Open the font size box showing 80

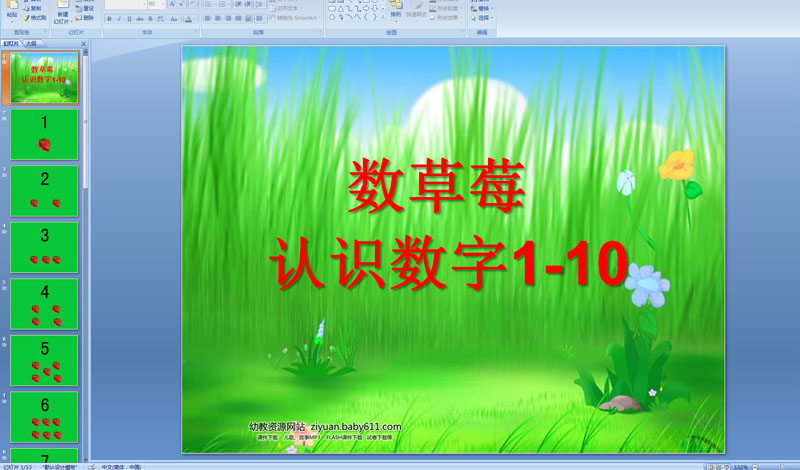(156, 4)
